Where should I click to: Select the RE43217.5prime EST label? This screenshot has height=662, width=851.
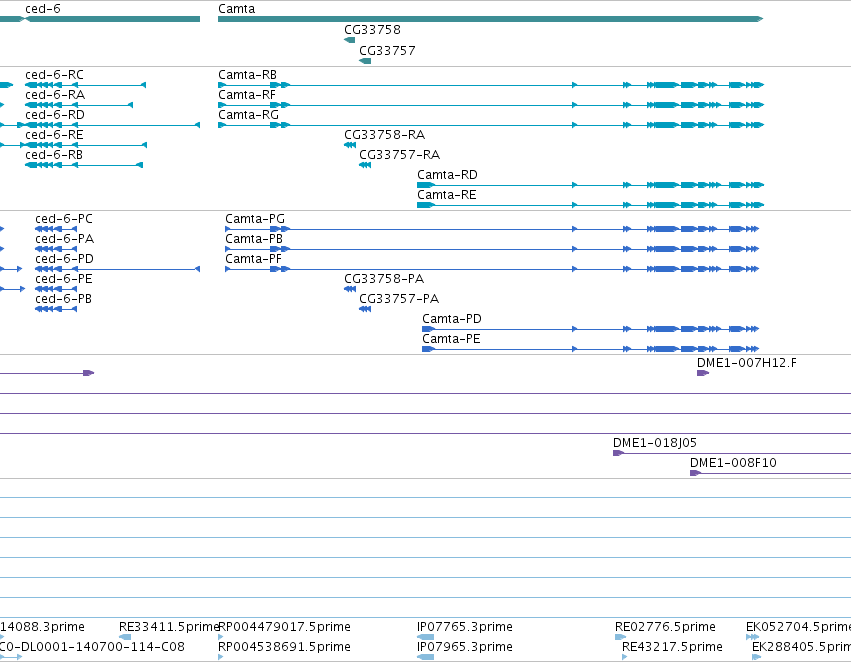click(x=672, y=647)
